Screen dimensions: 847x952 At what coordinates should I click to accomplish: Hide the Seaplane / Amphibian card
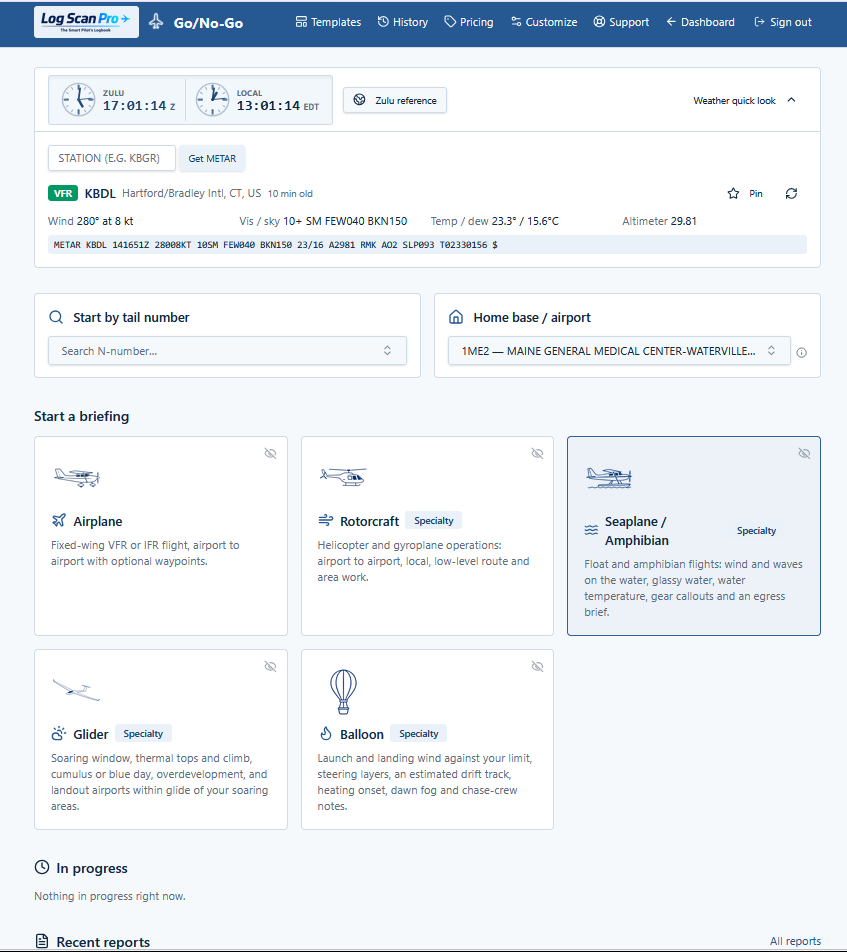(804, 454)
